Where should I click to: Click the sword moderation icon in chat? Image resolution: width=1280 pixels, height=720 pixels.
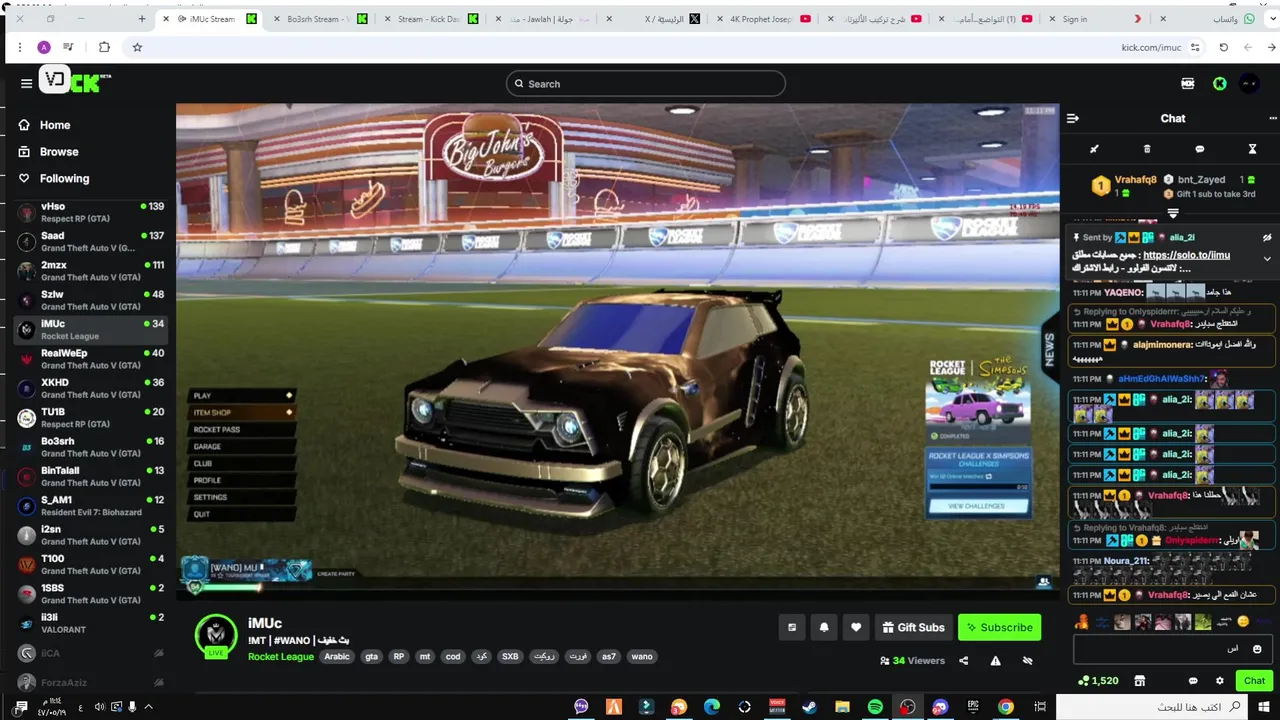point(1094,149)
